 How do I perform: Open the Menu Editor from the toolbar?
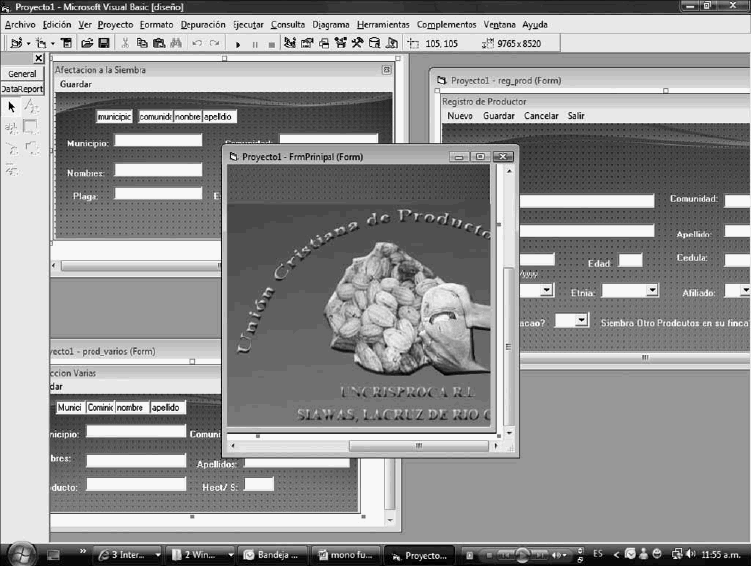click(x=66, y=44)
